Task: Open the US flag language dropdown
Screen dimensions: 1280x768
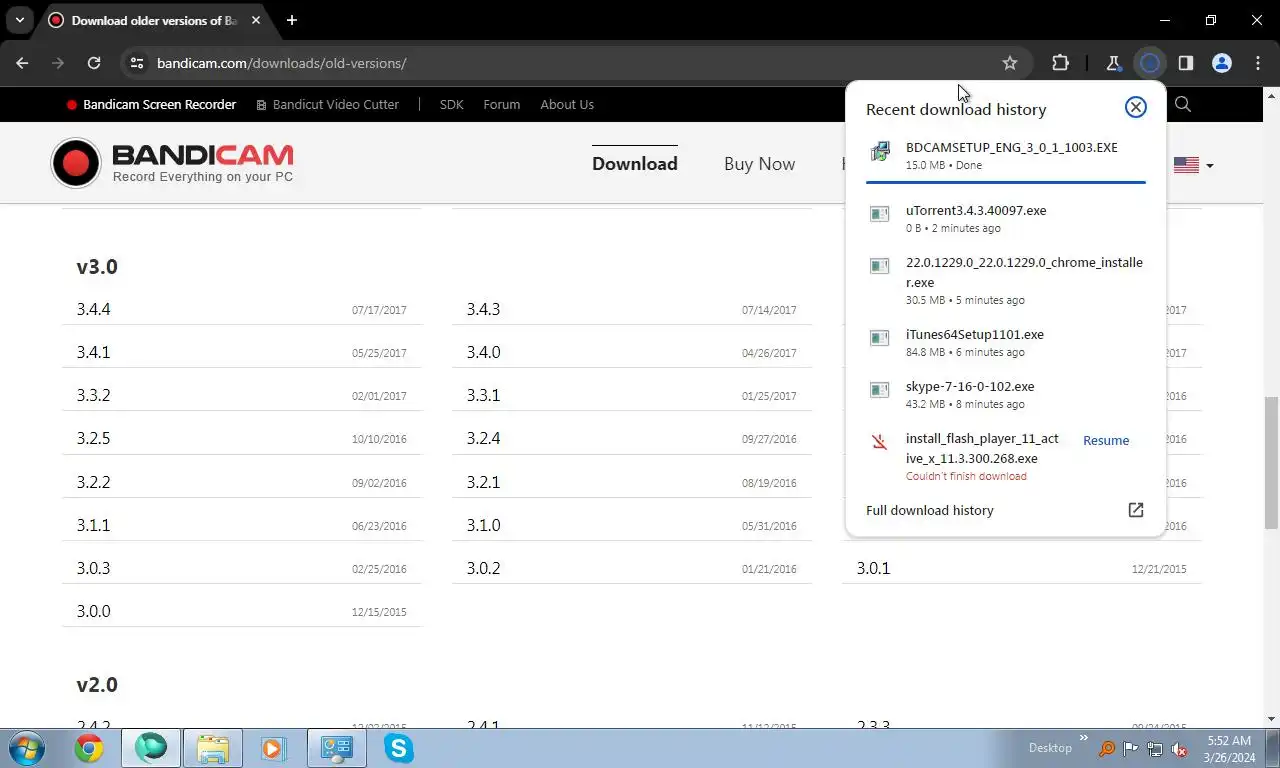Action: (x=1193, y=165)
